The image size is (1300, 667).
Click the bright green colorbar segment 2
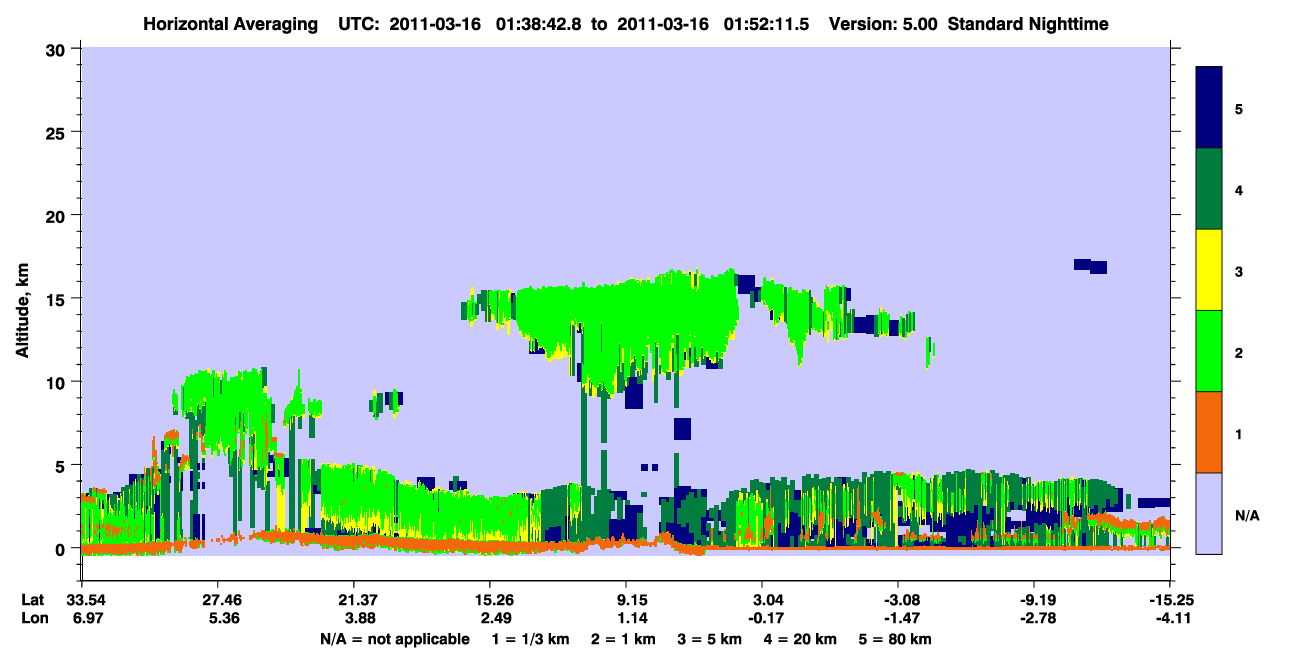1209,351
